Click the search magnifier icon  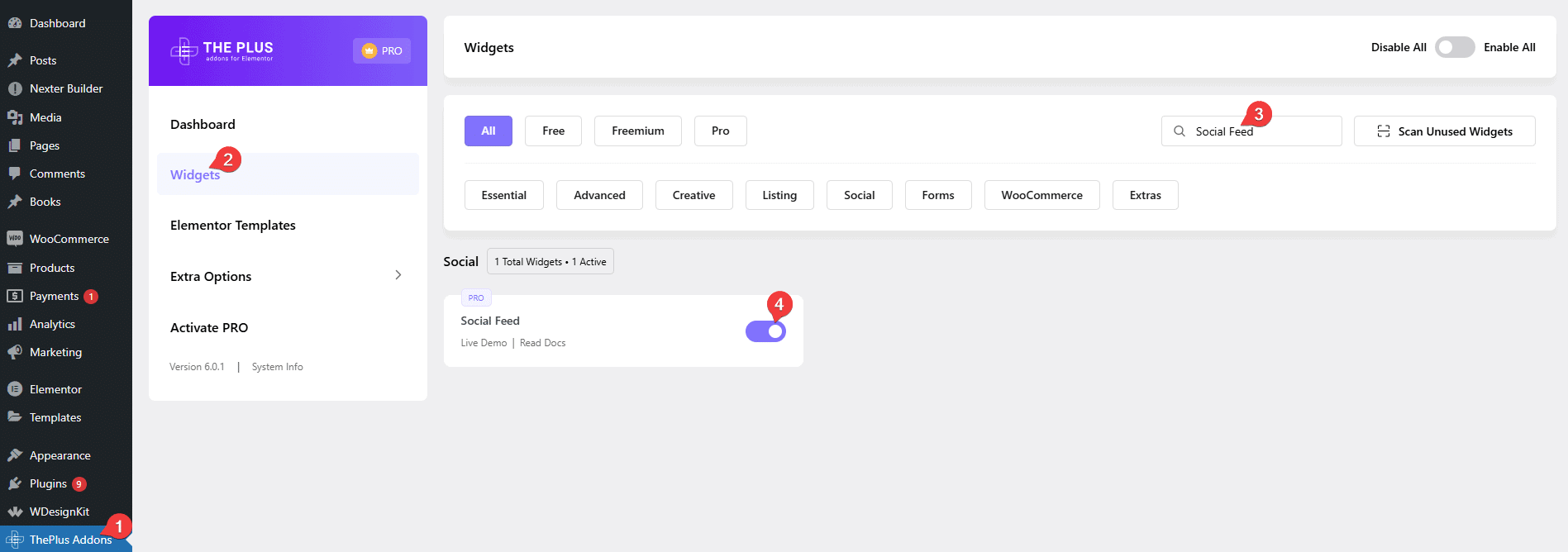[1180, 131]
